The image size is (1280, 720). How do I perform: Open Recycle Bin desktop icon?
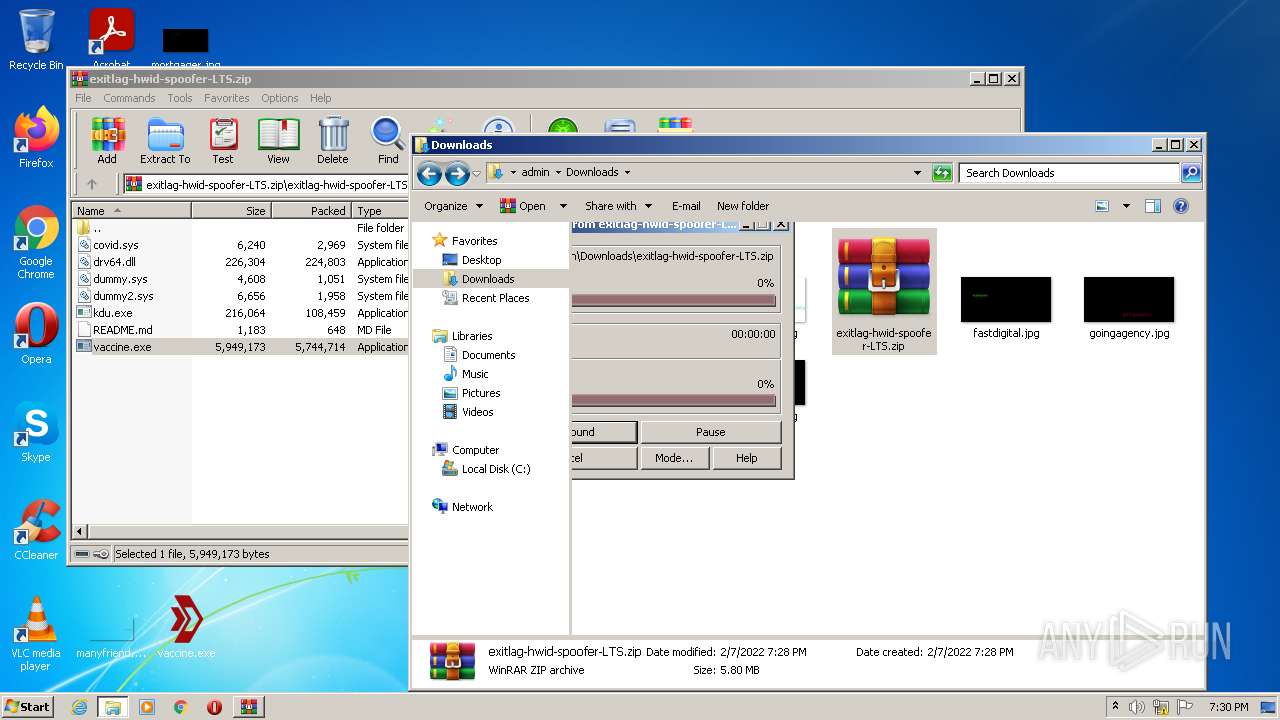point(36,40)
